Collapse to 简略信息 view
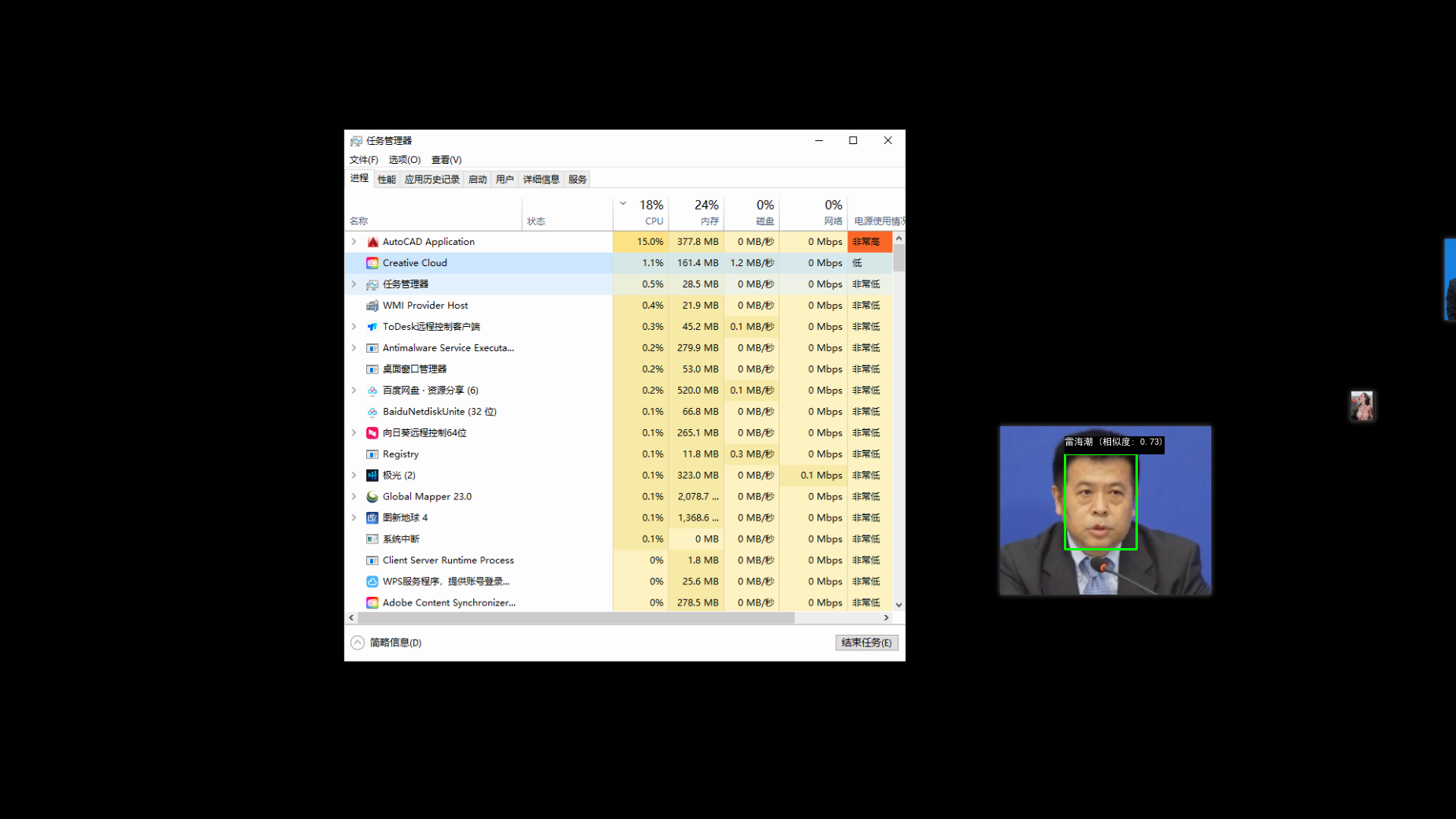Screen dimensions: 1456x819 (x=387, y=643)
